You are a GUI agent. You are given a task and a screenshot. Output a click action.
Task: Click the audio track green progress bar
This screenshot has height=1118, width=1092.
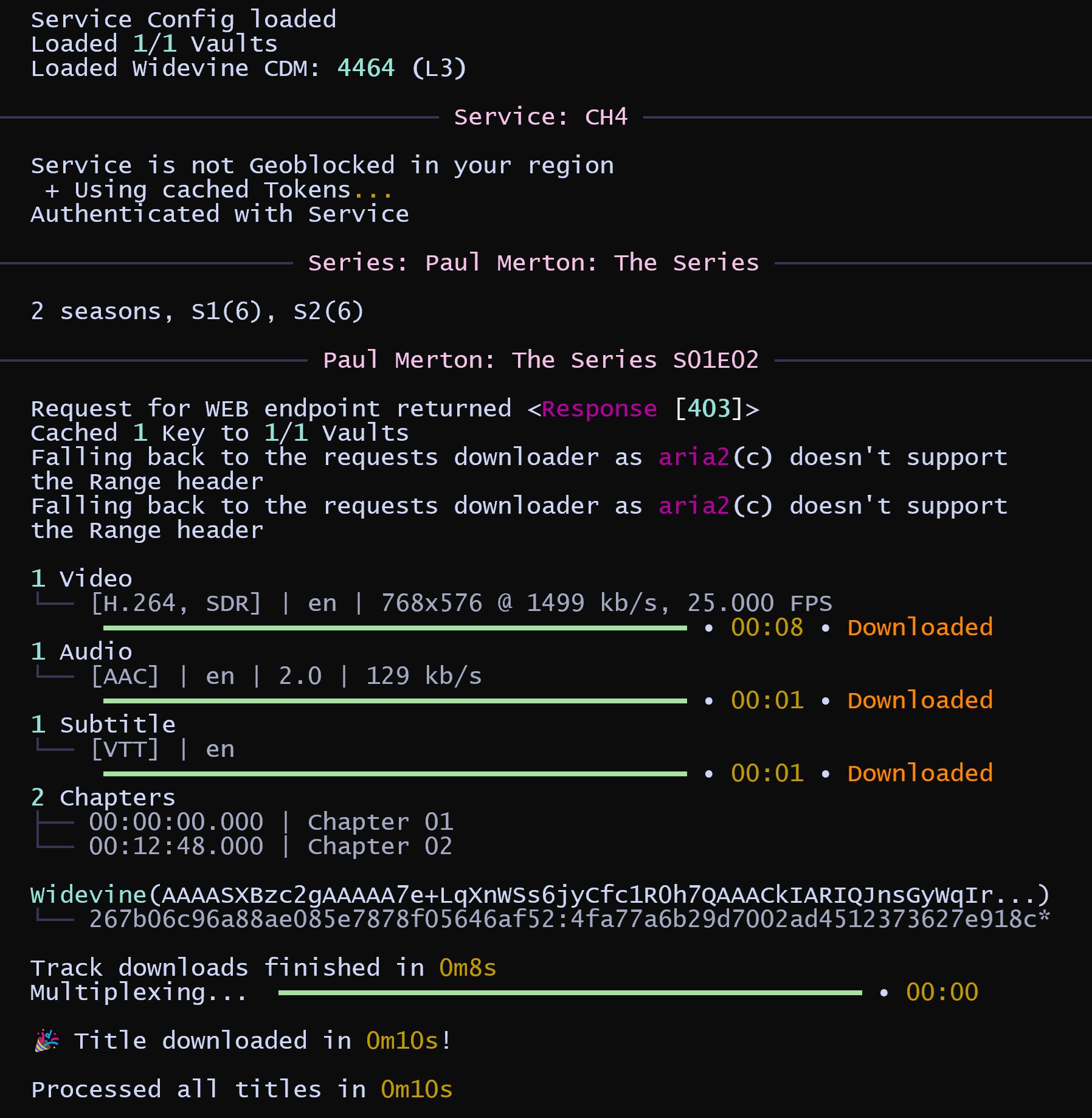(395, 701)
